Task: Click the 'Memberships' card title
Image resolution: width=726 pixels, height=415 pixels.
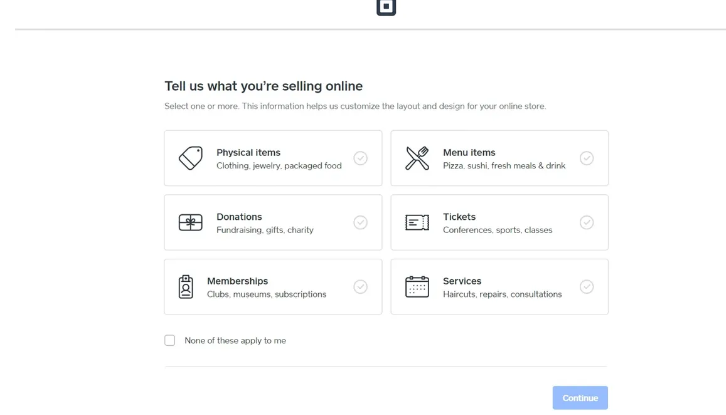Action: [238, 281]
